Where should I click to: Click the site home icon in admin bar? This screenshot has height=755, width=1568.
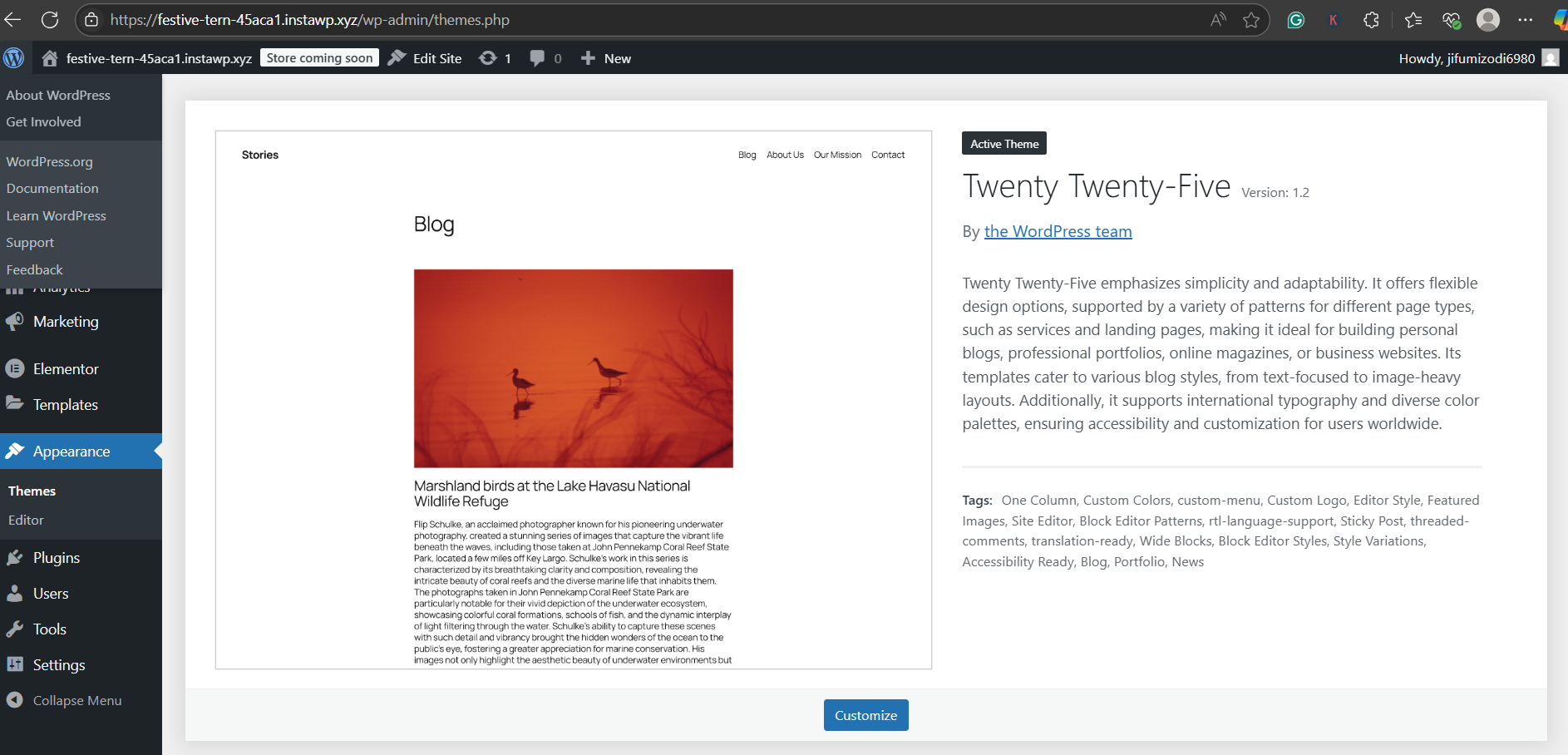(x=50, y=58)
